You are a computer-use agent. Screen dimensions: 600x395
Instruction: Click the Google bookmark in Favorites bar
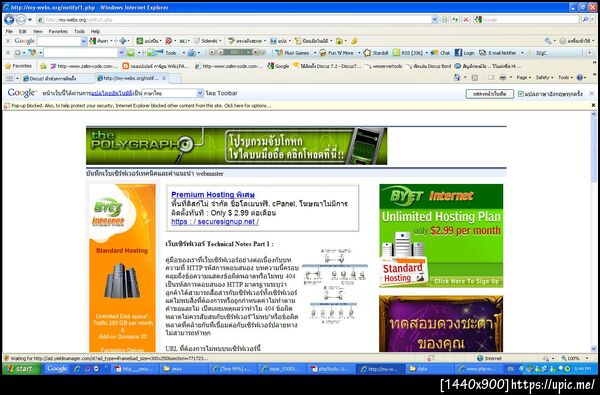[x=278, y=66]
